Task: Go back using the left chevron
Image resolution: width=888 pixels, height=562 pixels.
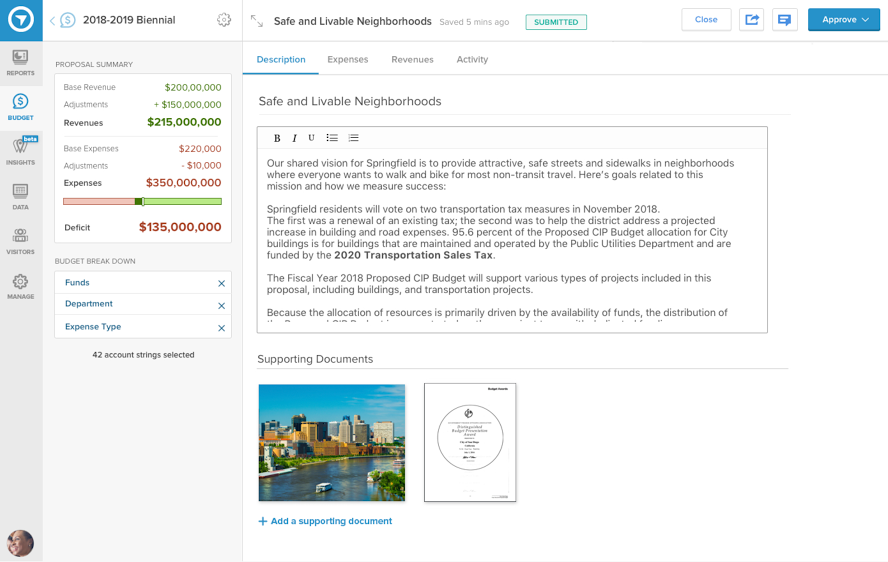Action: [x=52, y=21]
